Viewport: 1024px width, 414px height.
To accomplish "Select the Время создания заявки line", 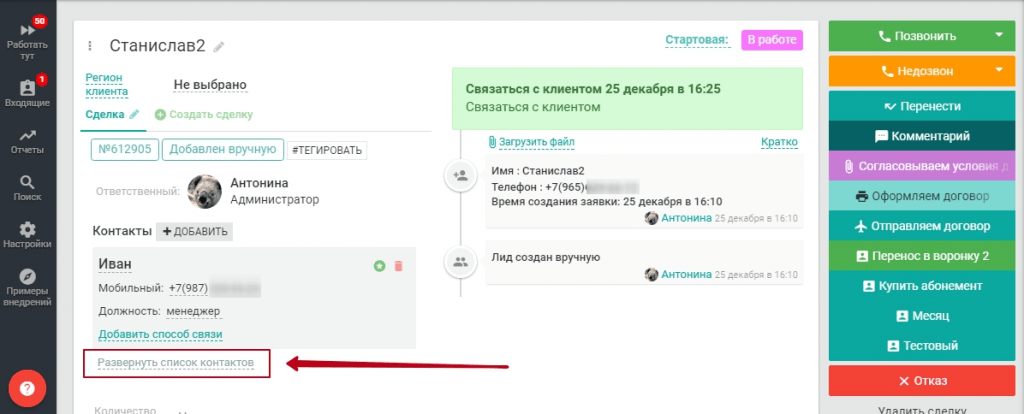I will [607, 201].
